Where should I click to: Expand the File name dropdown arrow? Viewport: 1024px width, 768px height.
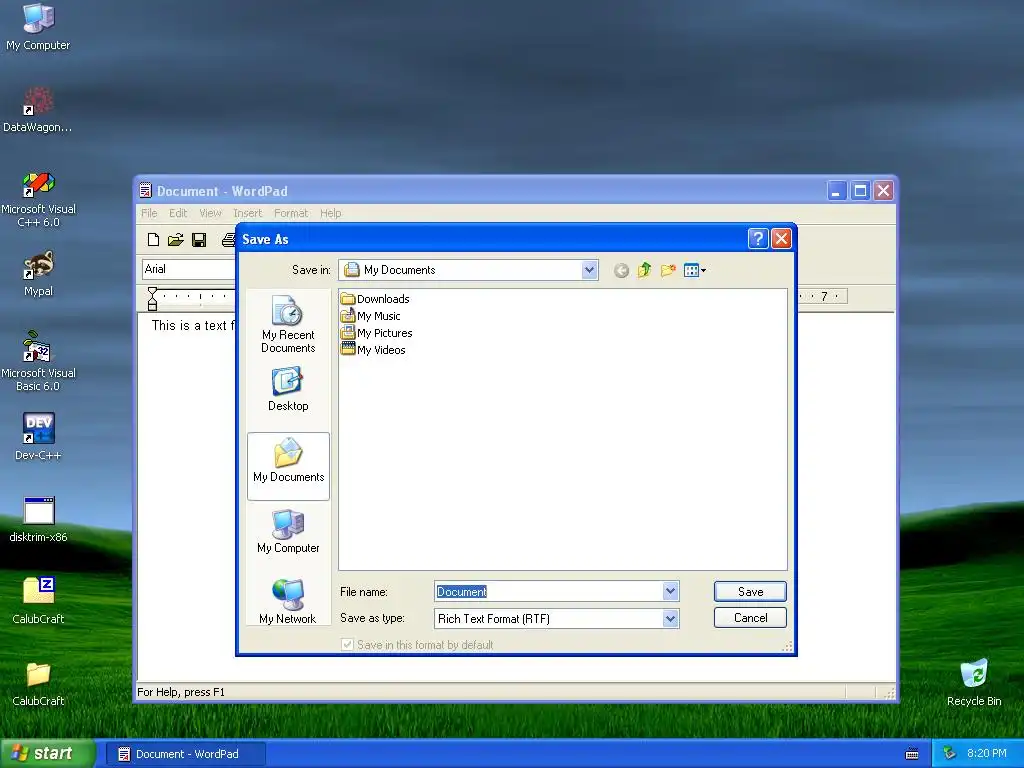tap(670, 591)
